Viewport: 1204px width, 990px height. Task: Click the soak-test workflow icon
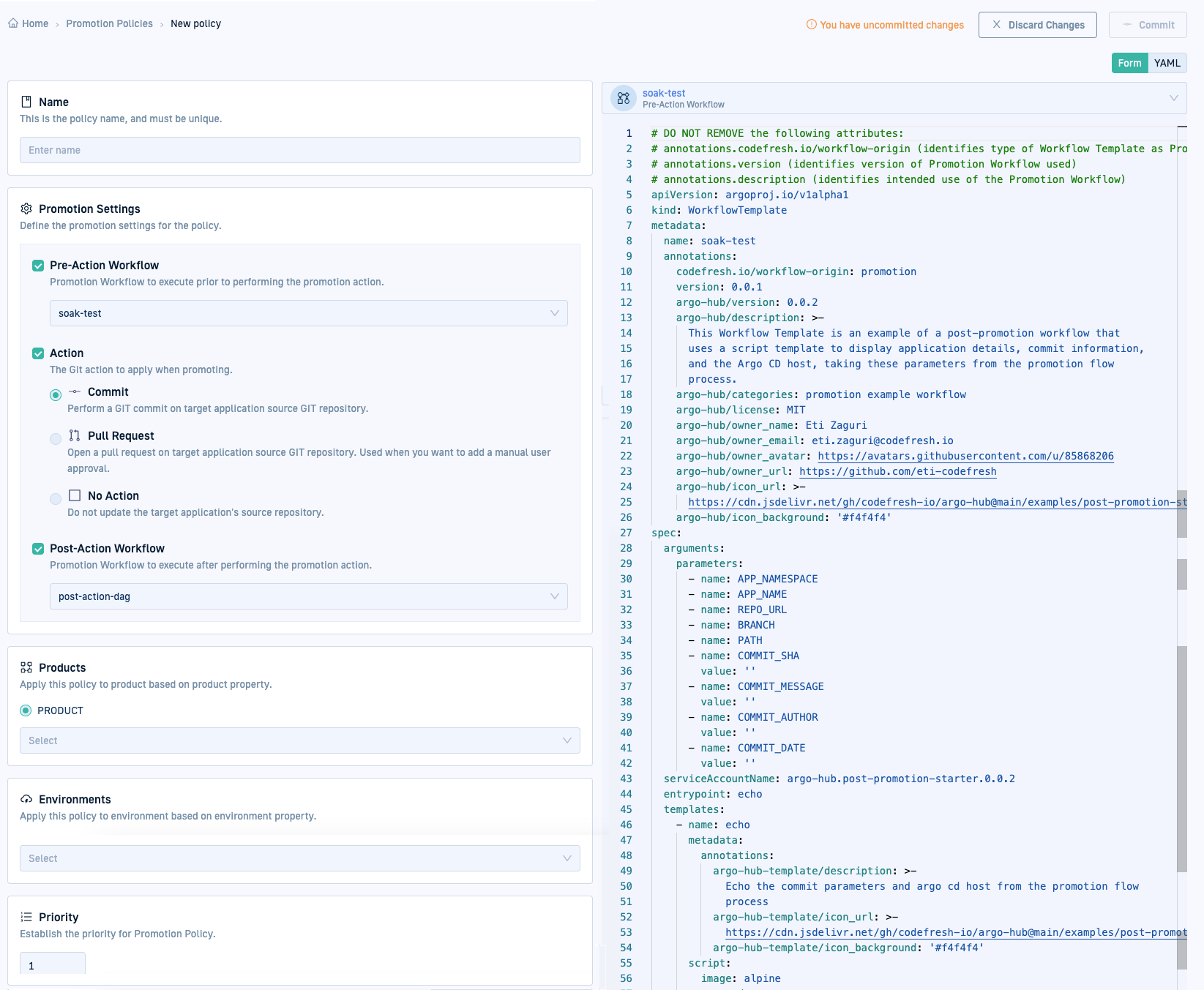pyautogui.click(x=623, y=98)
